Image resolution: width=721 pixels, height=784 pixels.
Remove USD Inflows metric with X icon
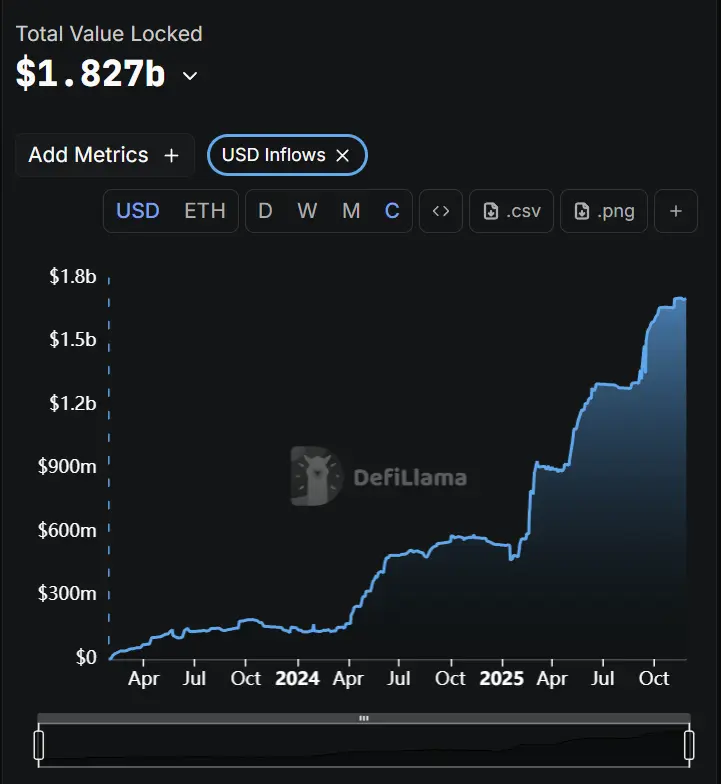tap(342, 156)
